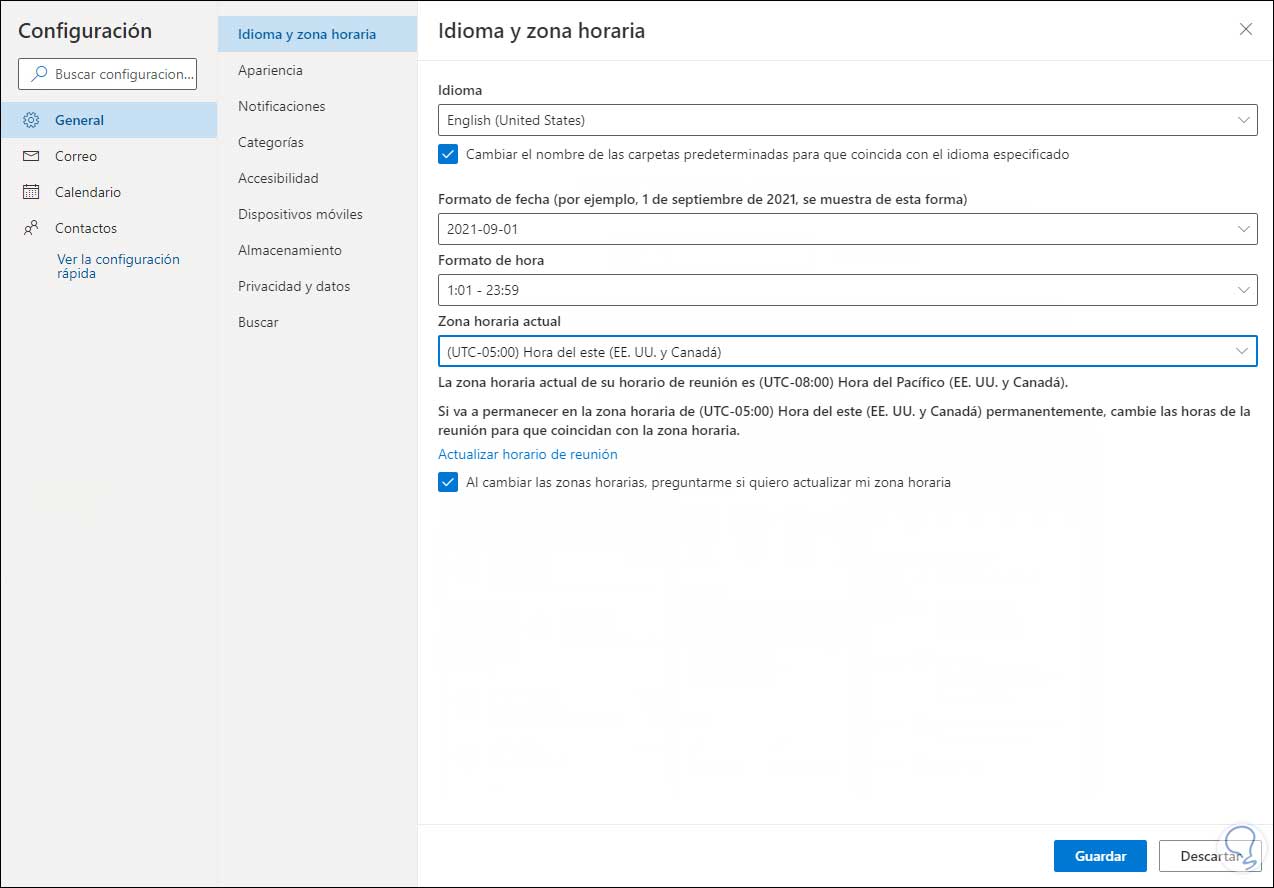
Task: Open the Idioma language dropdown
Action: [847, 120]
